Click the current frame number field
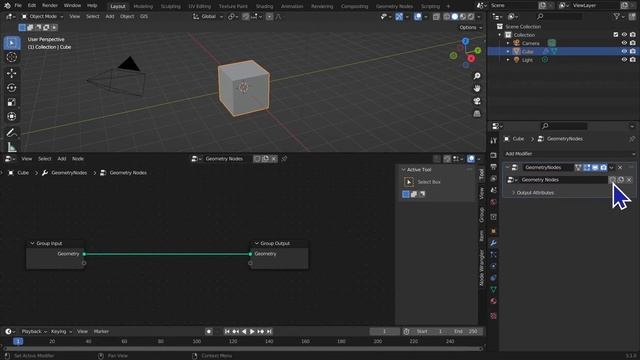 coord(384,331)
